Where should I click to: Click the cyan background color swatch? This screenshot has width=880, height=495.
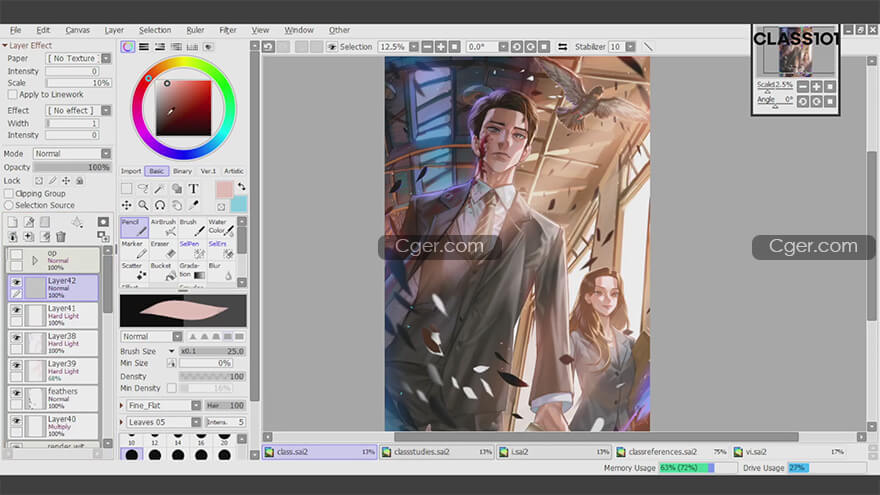pyautogui.click(x=239, y=204)
